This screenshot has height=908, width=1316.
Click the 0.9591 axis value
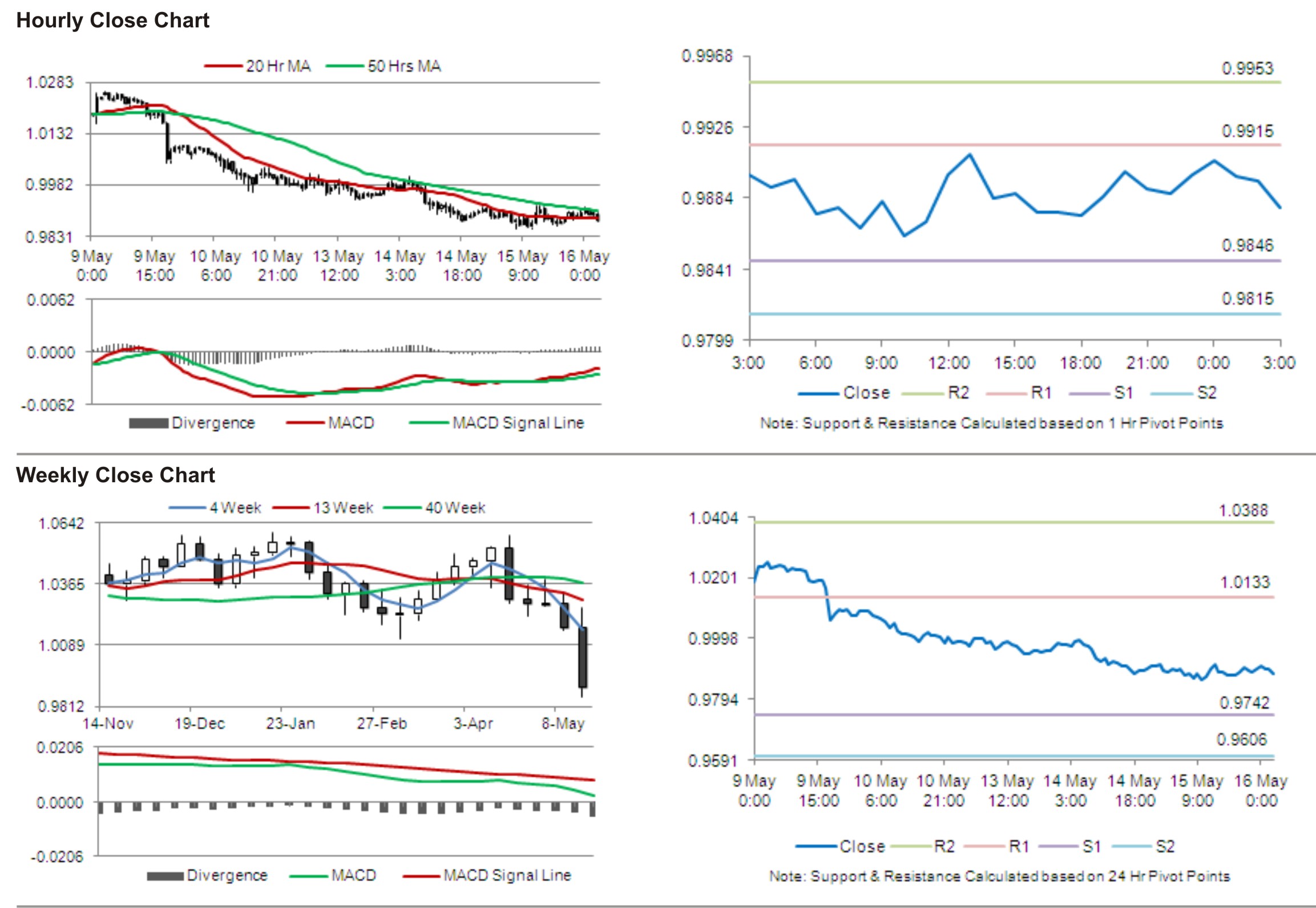(x=713, y=761)
